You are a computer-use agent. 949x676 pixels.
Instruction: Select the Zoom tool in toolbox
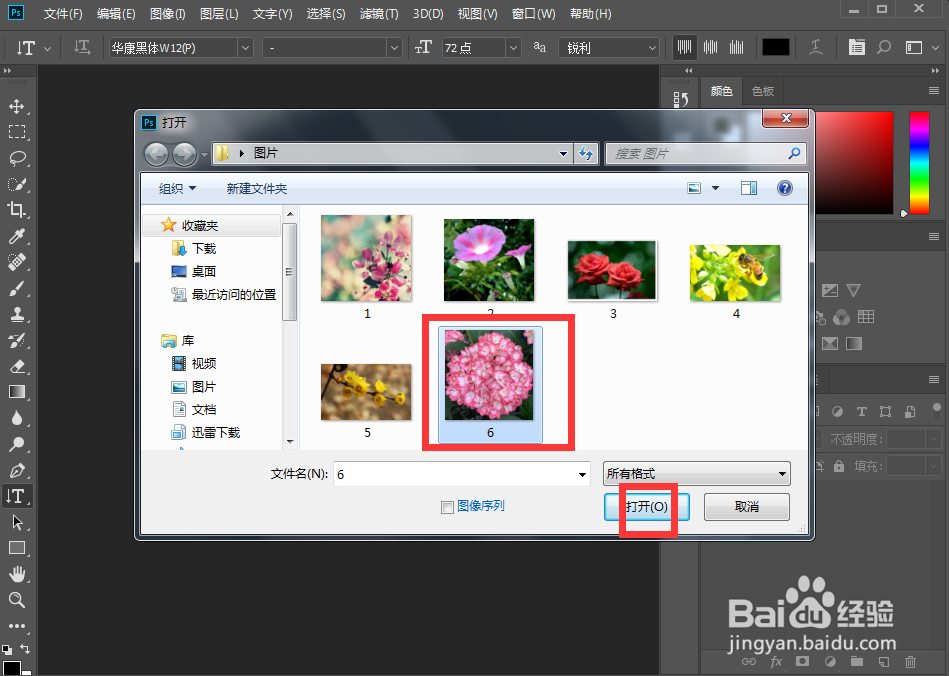[x=16, y=600]
